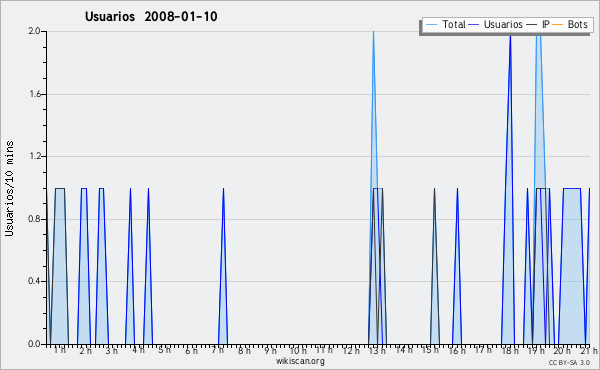Screen dimensions: 600x370
Task: Click the '13 h' x-axis label
Action: (377, 350)
